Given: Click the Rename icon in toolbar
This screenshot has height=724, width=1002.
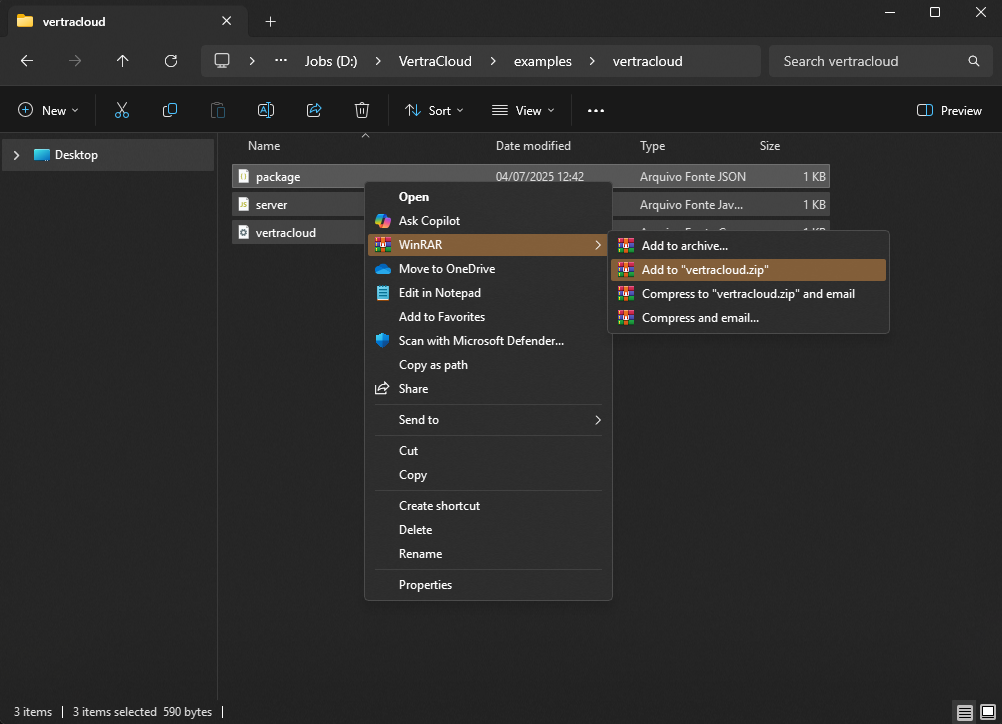Looking at the screenshot, I should 266,111.
